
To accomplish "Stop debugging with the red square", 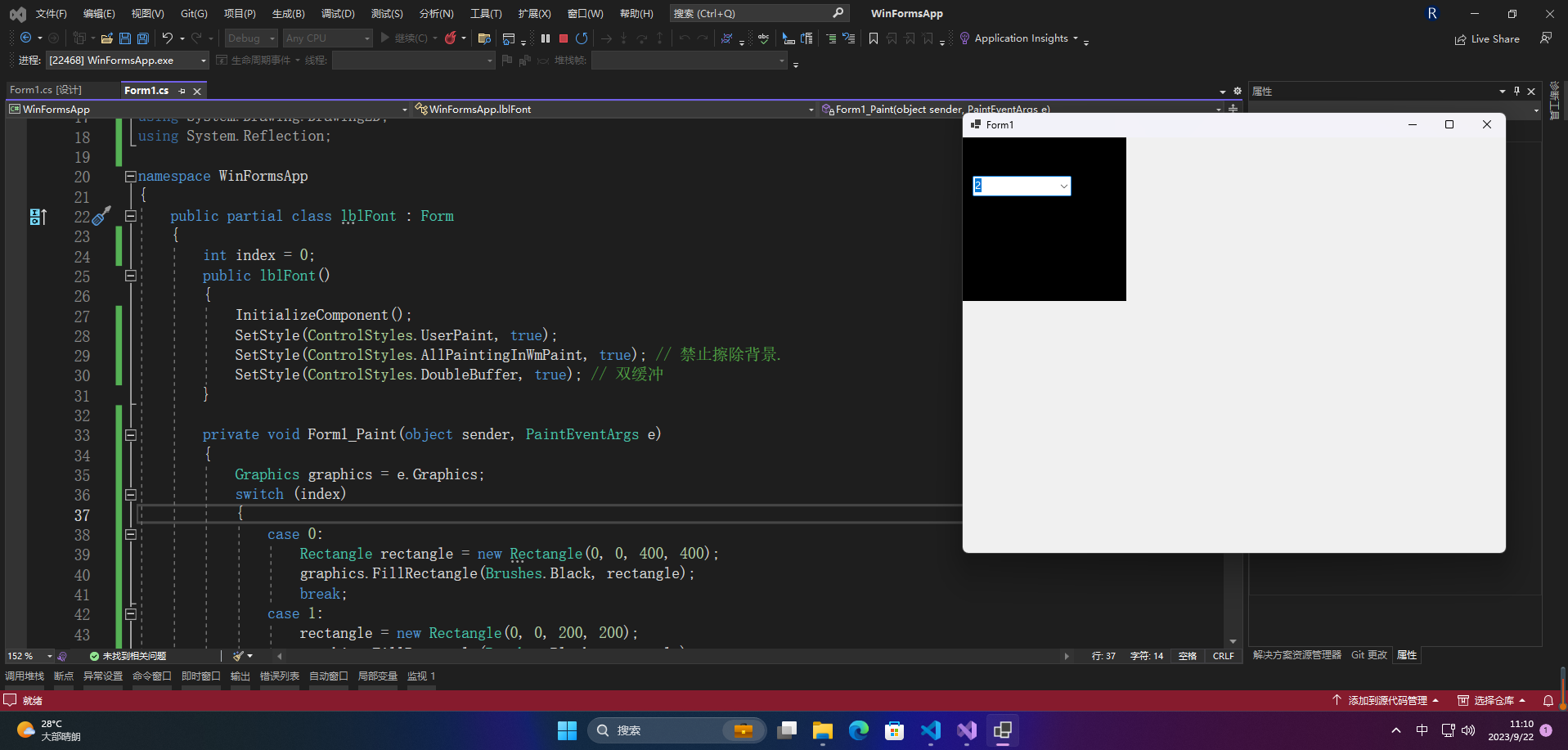I will point(564,38).
